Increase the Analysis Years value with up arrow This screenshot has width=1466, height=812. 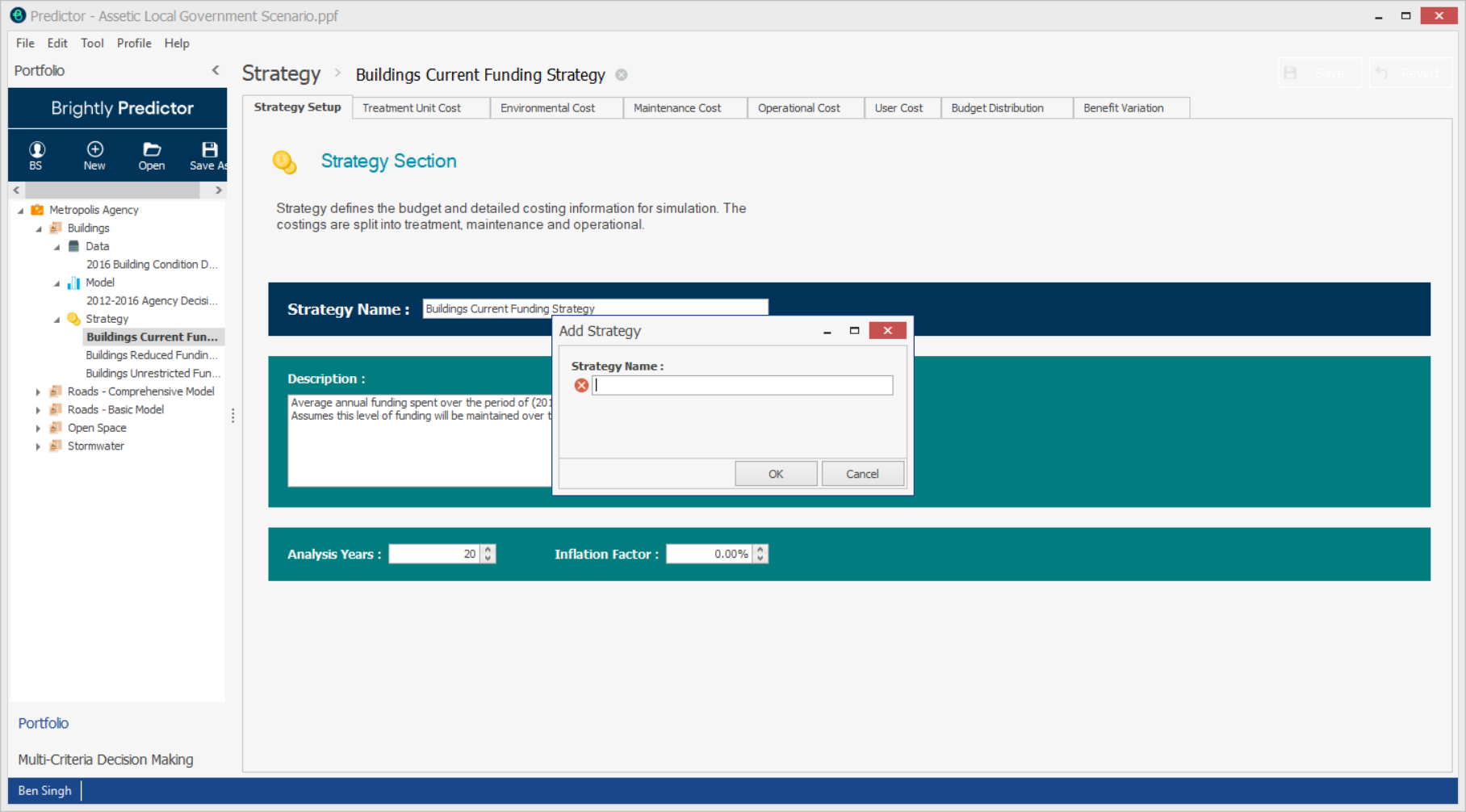pyautogui.click(x=488, y=549)
